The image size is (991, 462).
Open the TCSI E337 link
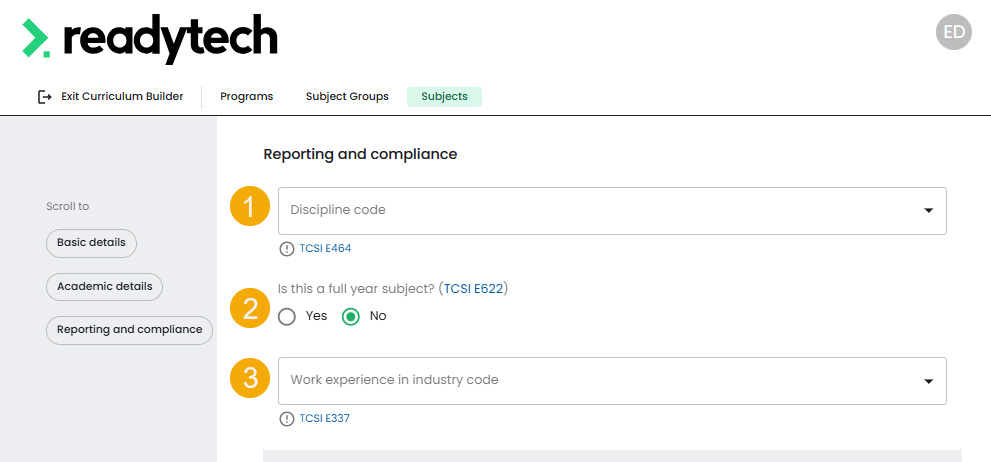point(324,418)
